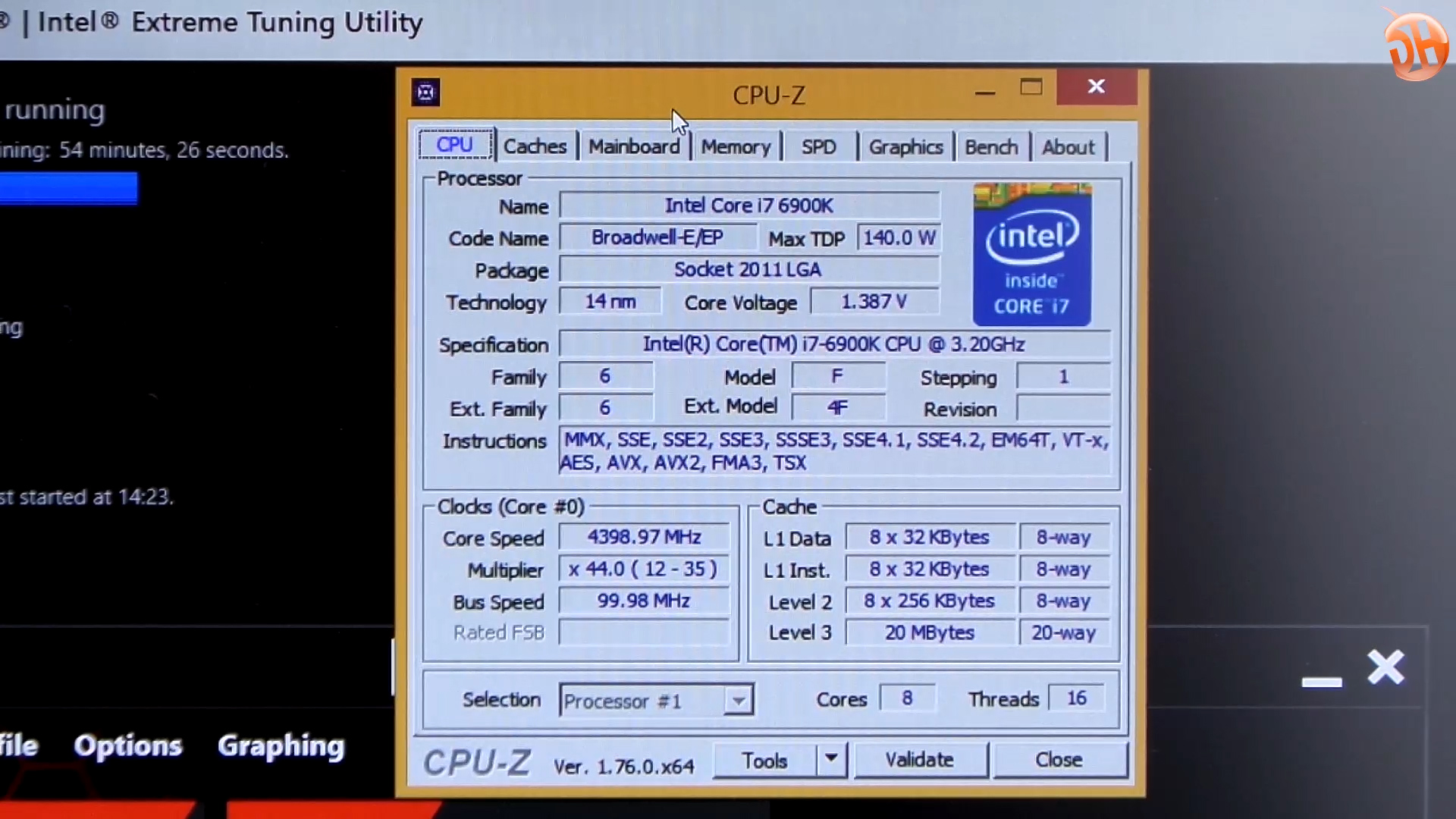Image resolution: width=1456 pixels, height=819 pixels.
Task: Click the Technology value 14 nm
Action: [610, 301]
